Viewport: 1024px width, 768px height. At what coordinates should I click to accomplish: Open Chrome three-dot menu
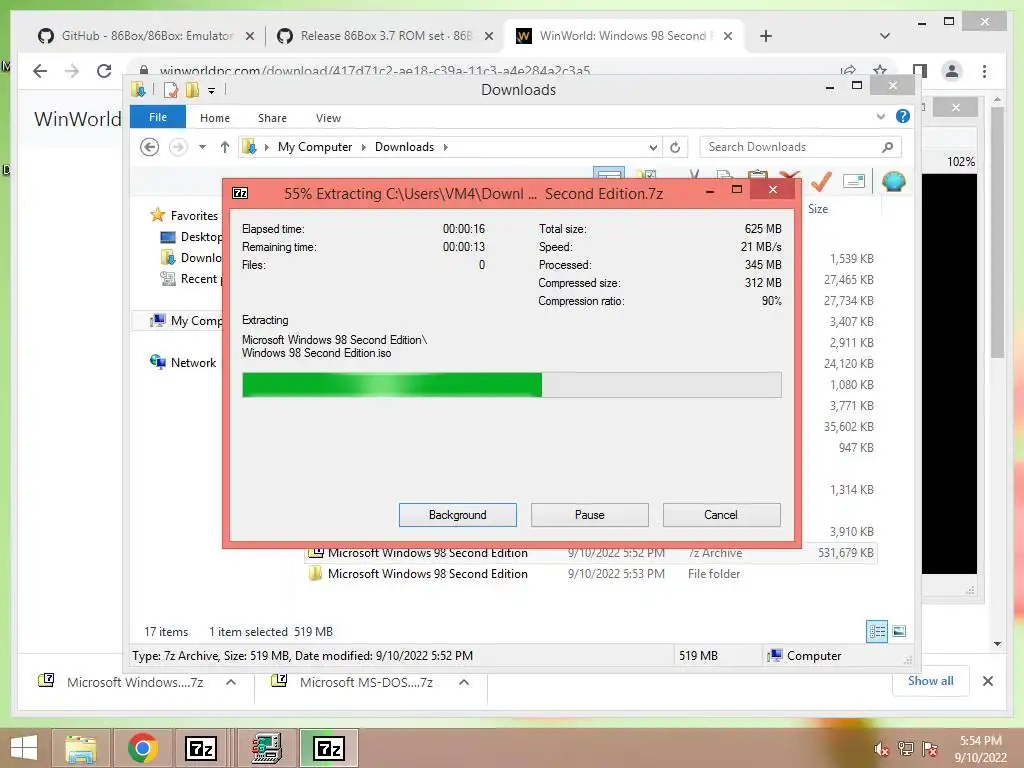[x=985, y=71]
